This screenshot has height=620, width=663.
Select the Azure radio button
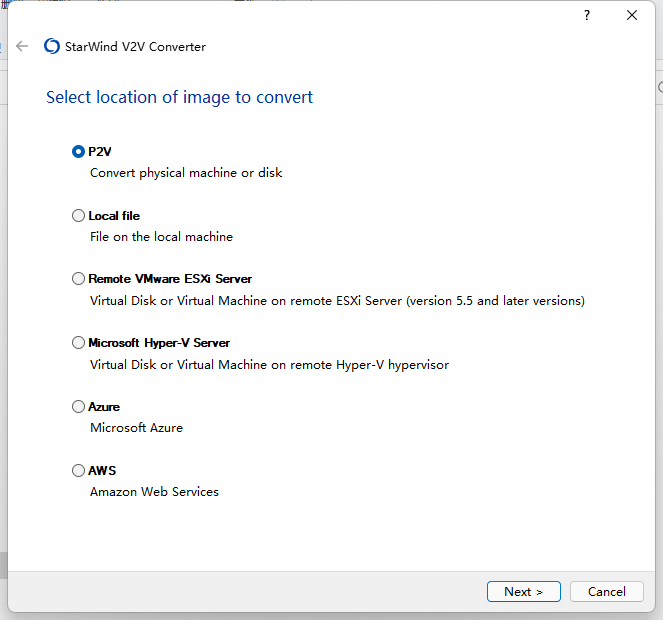point(79,406)
